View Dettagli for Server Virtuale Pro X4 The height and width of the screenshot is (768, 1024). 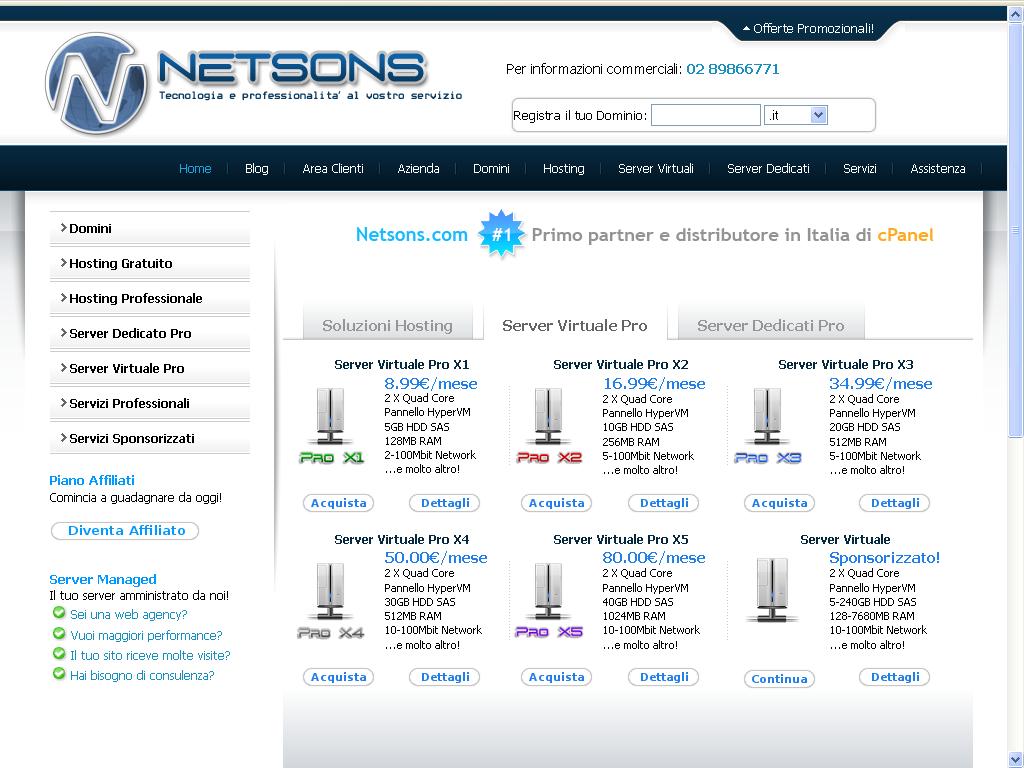point(445,677)
